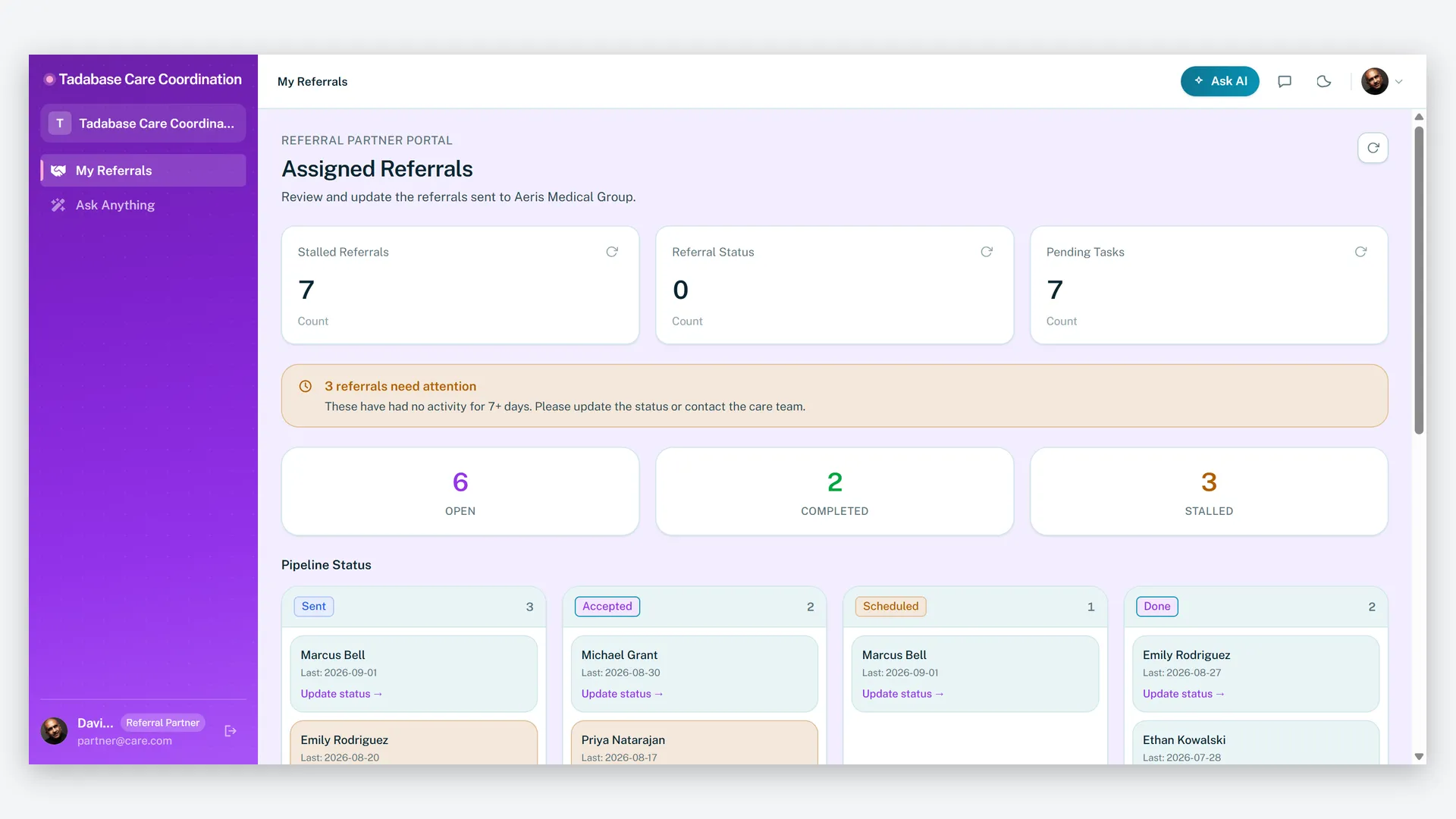Screen dimensions: 1456x819
Task: Click the handshake icon beside My Referrals
Action: tap(58, 171)
